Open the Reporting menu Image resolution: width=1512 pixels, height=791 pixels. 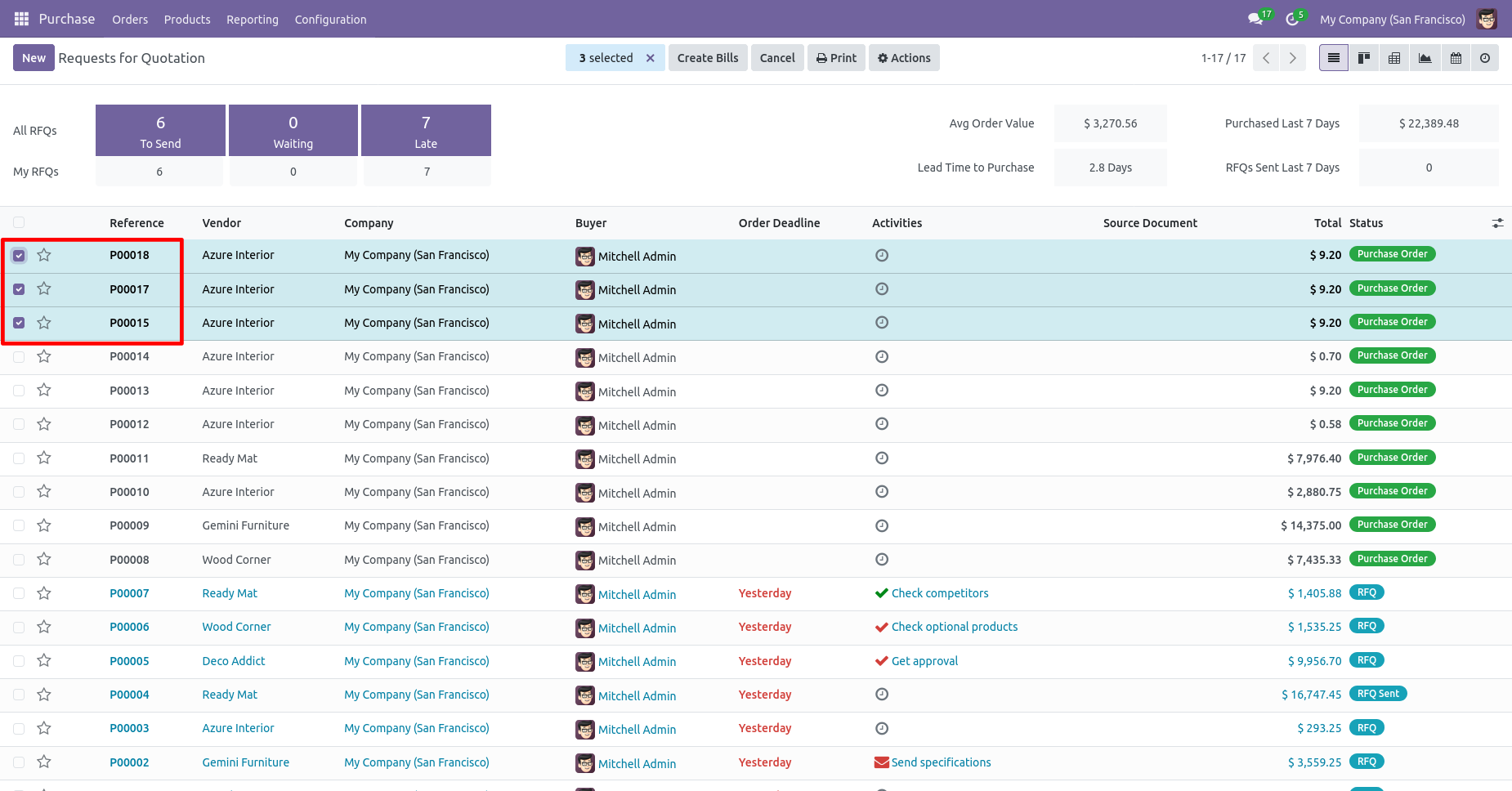coord(253,19)
